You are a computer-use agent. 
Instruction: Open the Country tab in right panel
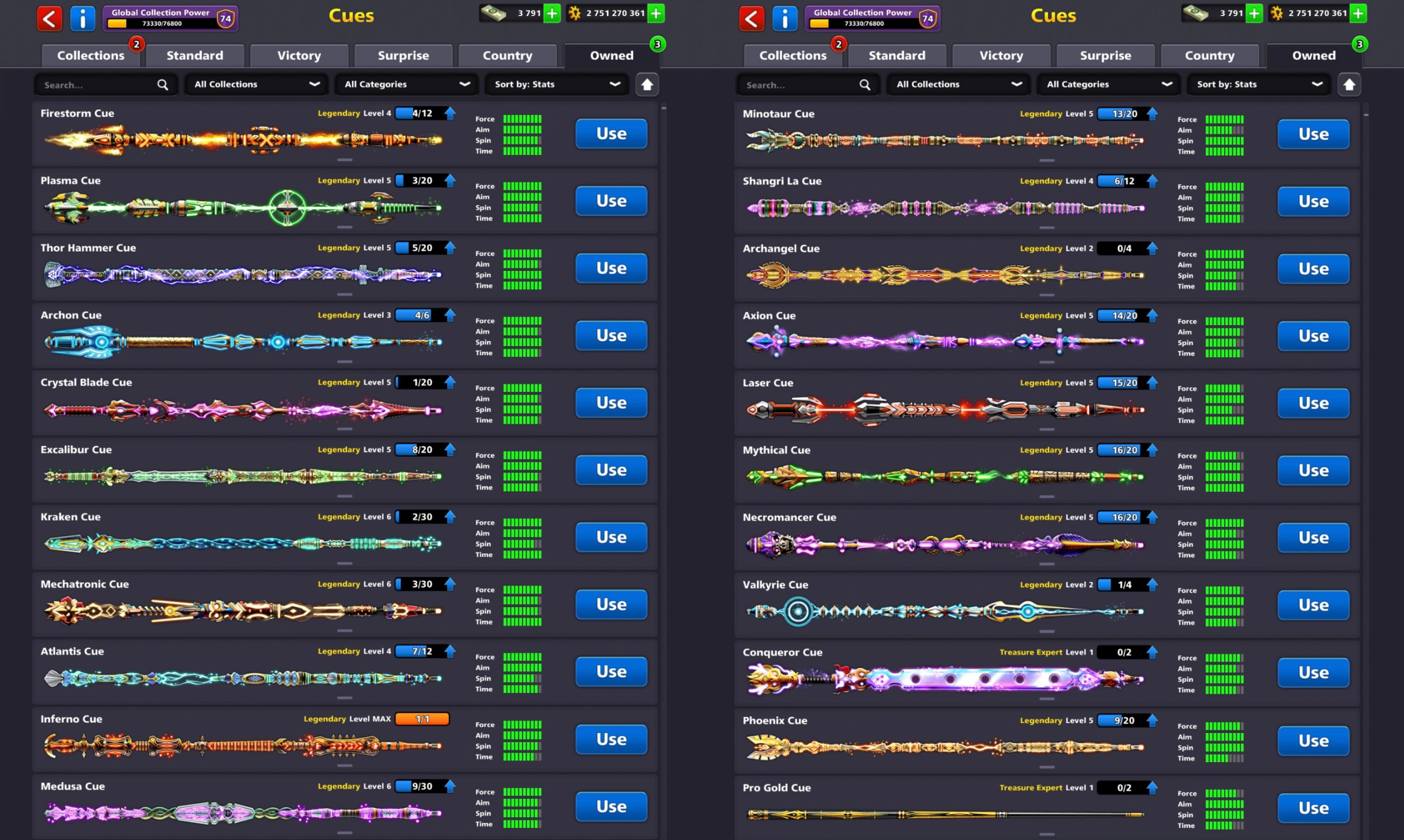pos(1209,56)
